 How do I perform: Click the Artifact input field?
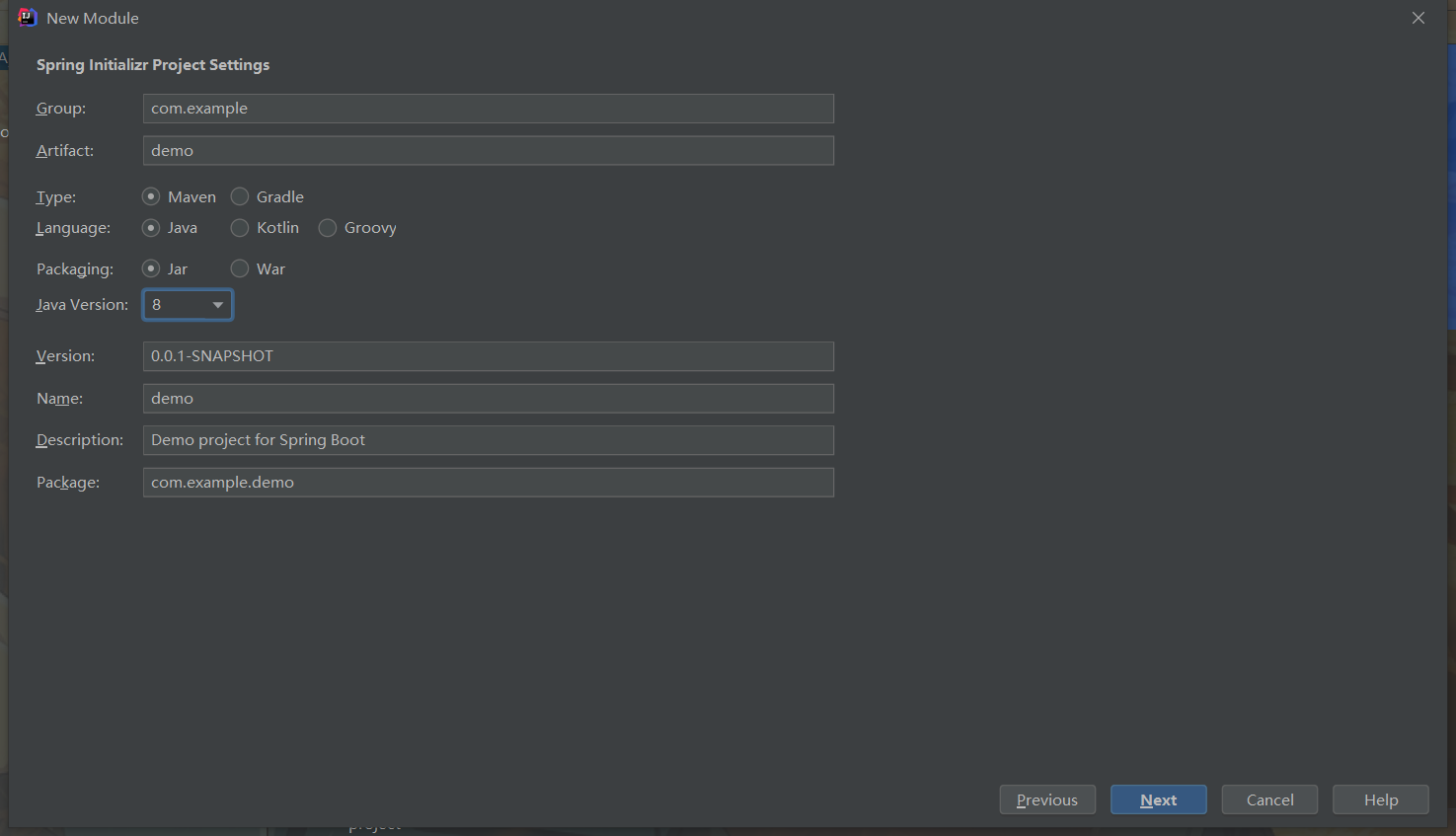pos(489,151)
